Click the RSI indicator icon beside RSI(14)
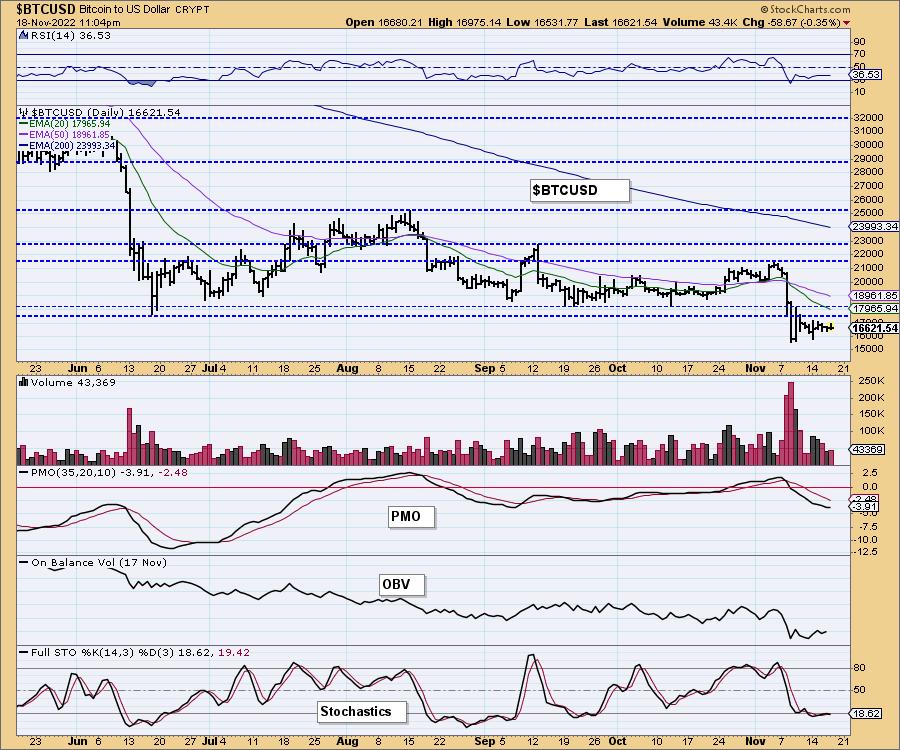The image size is (900, 750). pyautogui.click(x=24, y=36)
